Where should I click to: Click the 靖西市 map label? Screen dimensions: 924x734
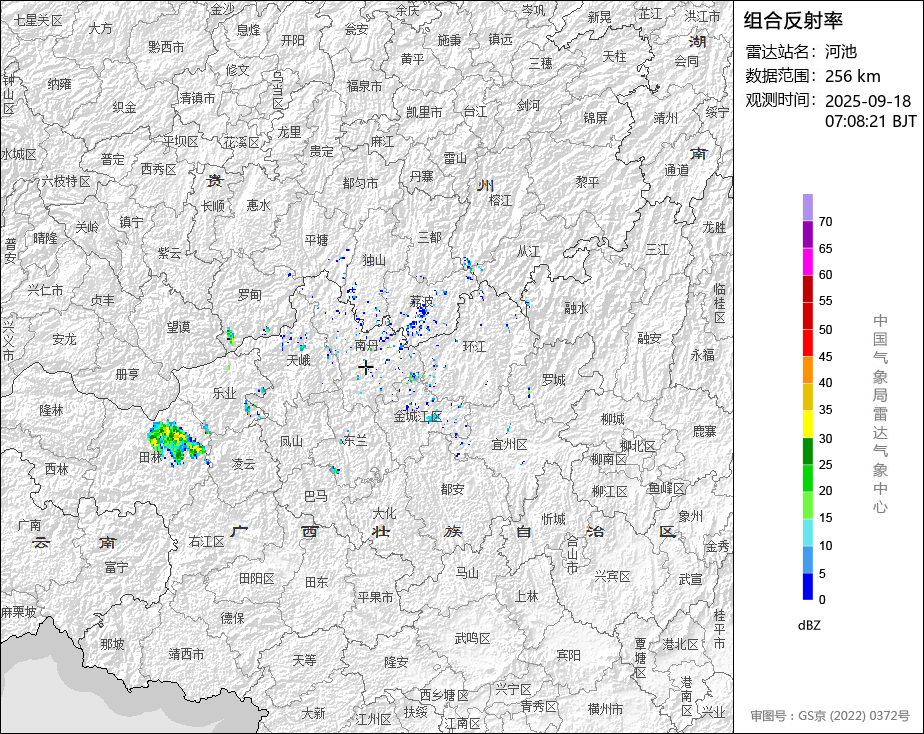click(186, 654)
